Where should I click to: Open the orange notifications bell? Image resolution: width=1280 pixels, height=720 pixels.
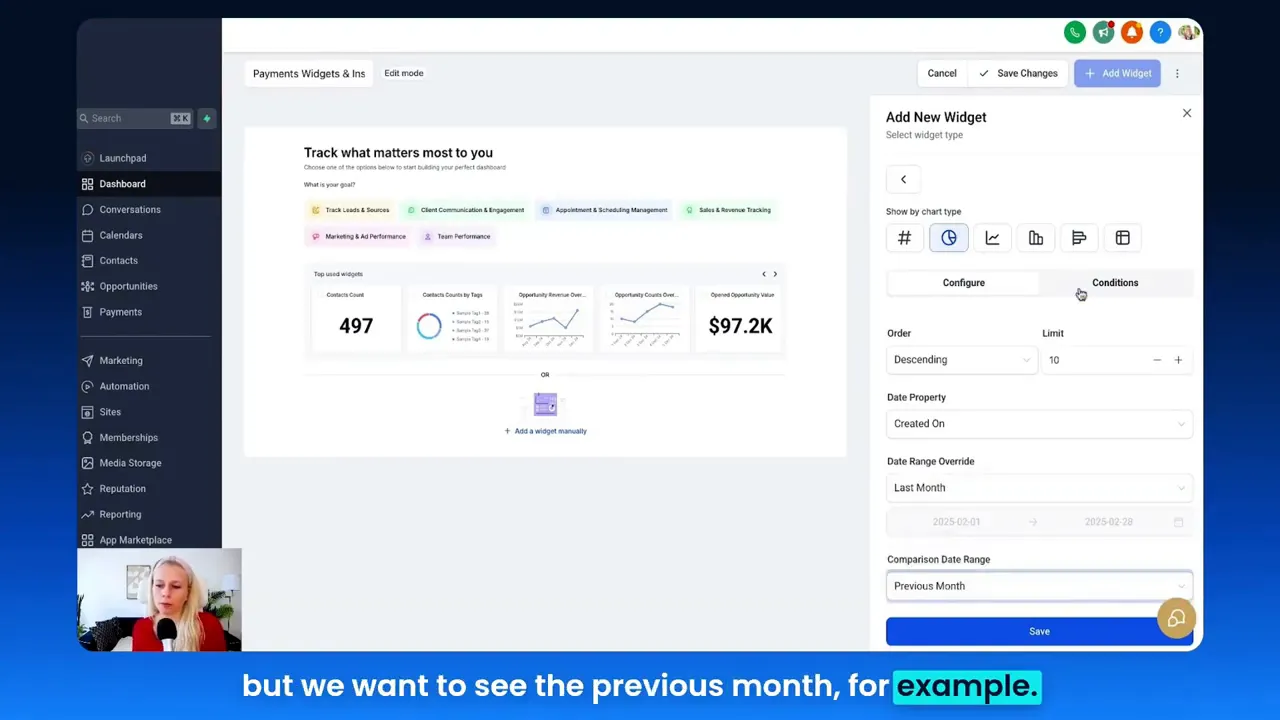pos(1132,33)
